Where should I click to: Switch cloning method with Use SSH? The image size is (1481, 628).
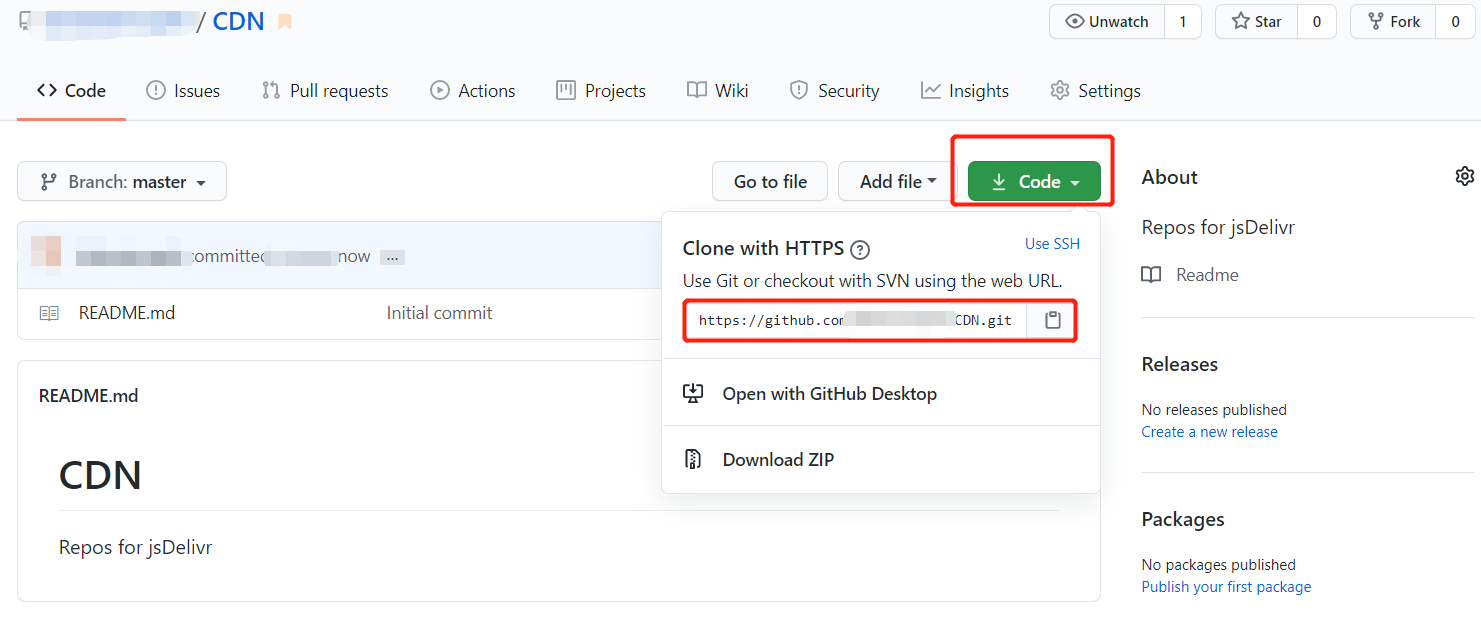pyautogui.click(x=1052, y=244)
